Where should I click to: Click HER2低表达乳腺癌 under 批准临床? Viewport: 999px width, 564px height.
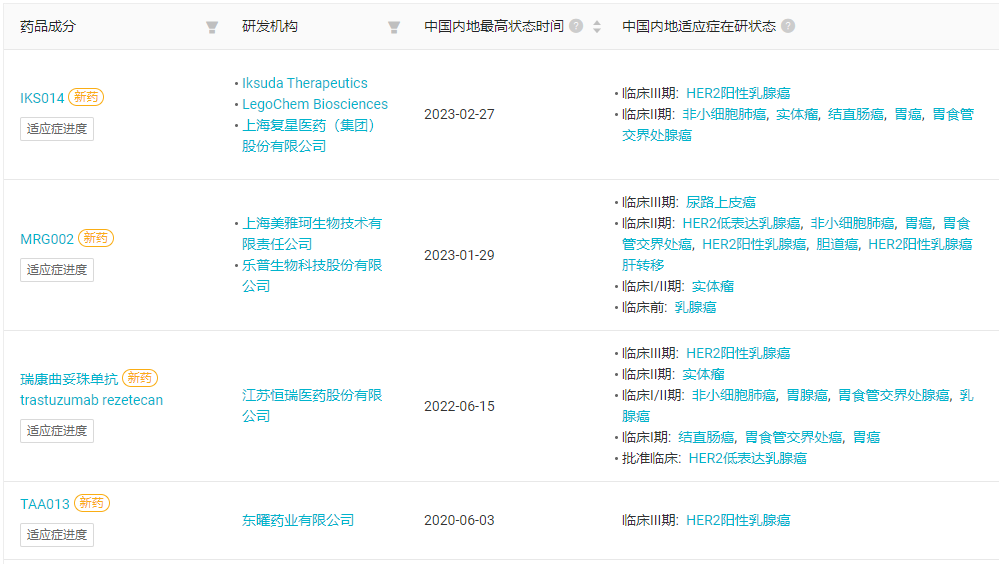coord(747,458)
